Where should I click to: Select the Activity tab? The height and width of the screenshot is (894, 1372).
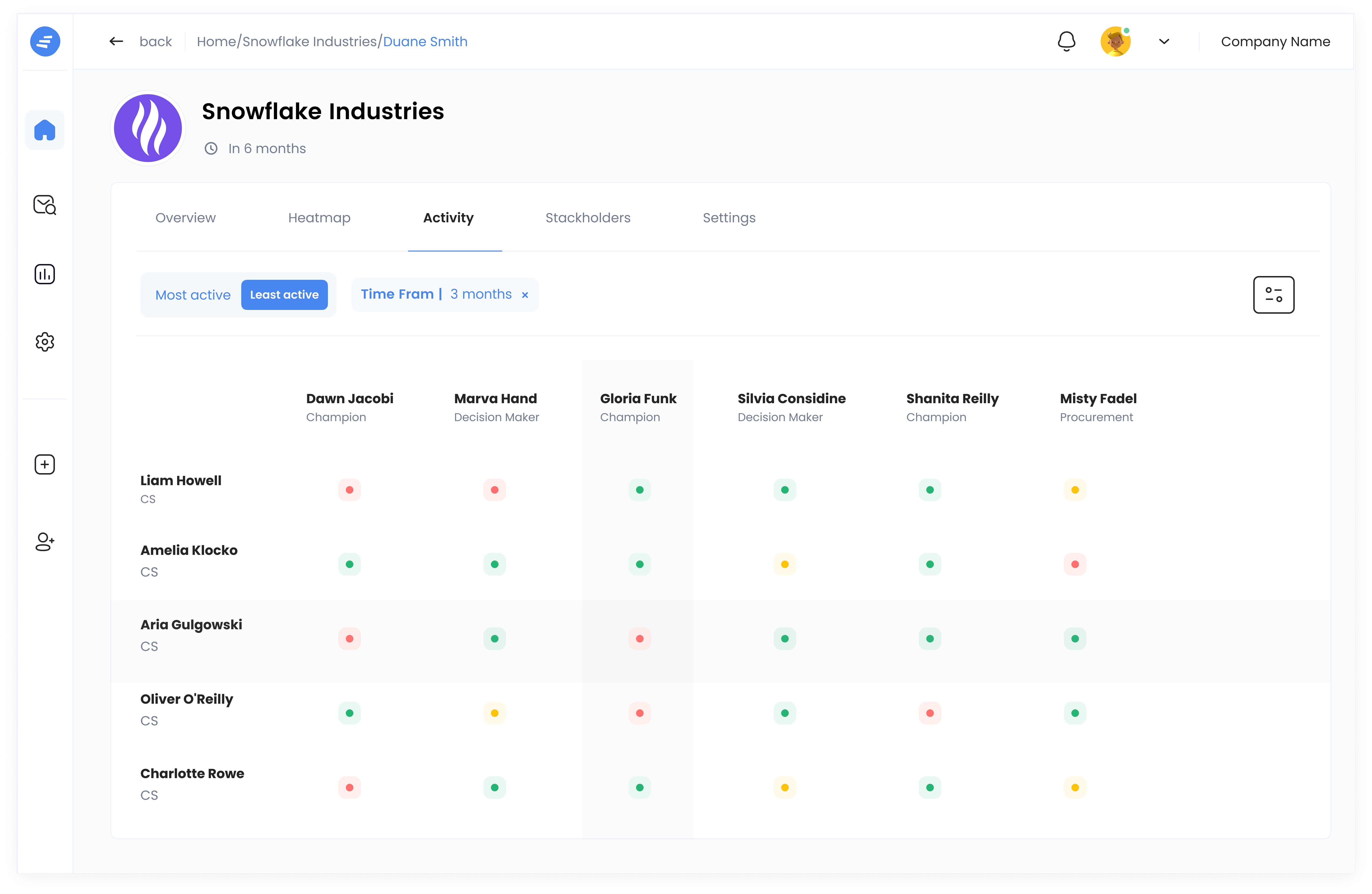[x=449, y=218]
